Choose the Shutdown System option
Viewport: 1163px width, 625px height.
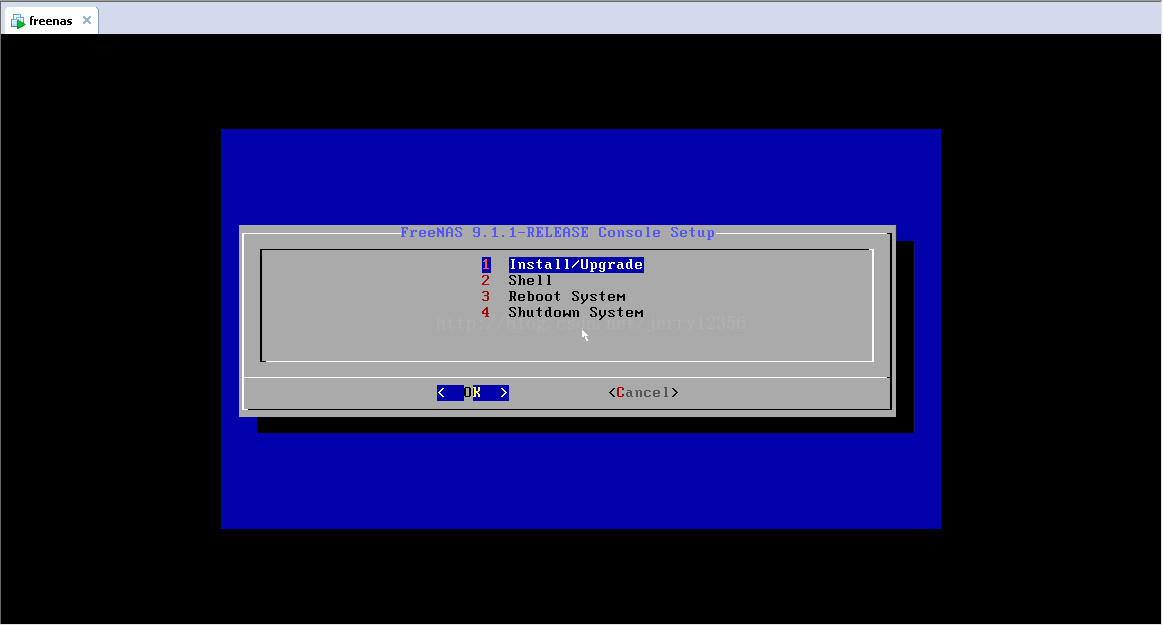(x=576, y=312)
